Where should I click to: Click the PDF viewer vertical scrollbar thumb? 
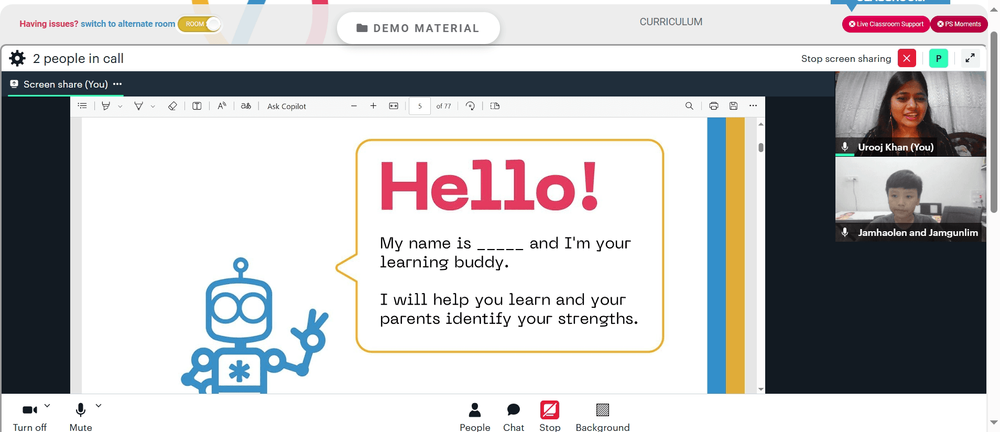(x=761, y=147)
